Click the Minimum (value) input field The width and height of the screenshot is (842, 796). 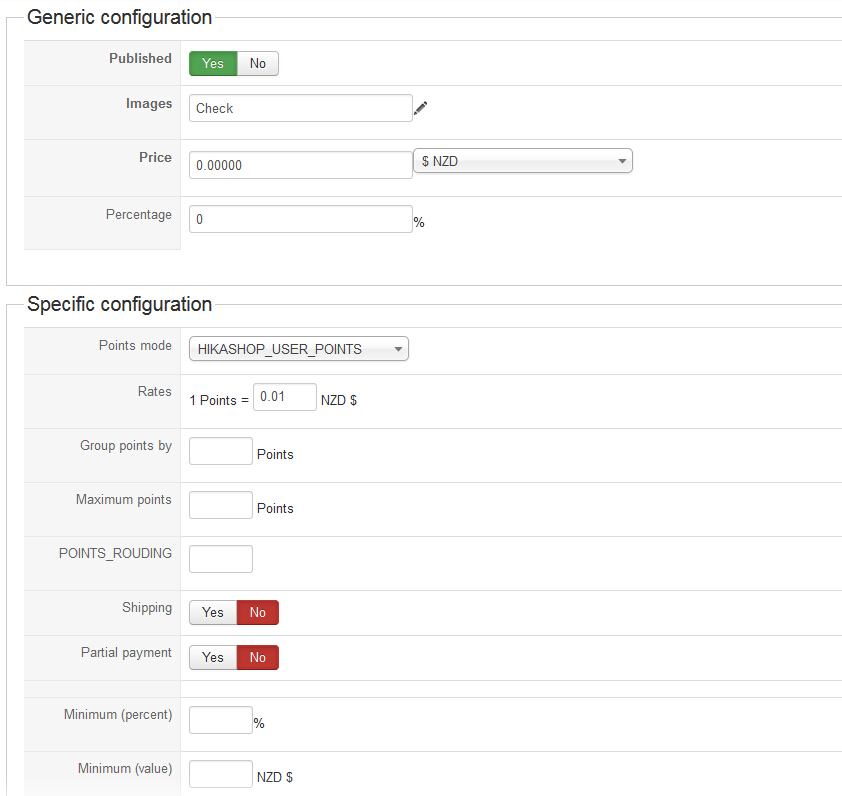point(221,774)
